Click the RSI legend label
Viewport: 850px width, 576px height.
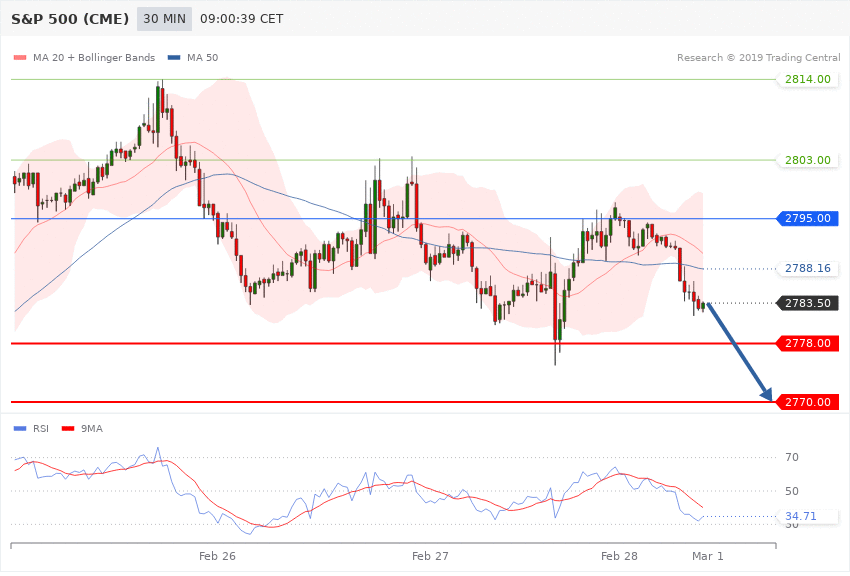pyautogui.click(x=41, y=429)
